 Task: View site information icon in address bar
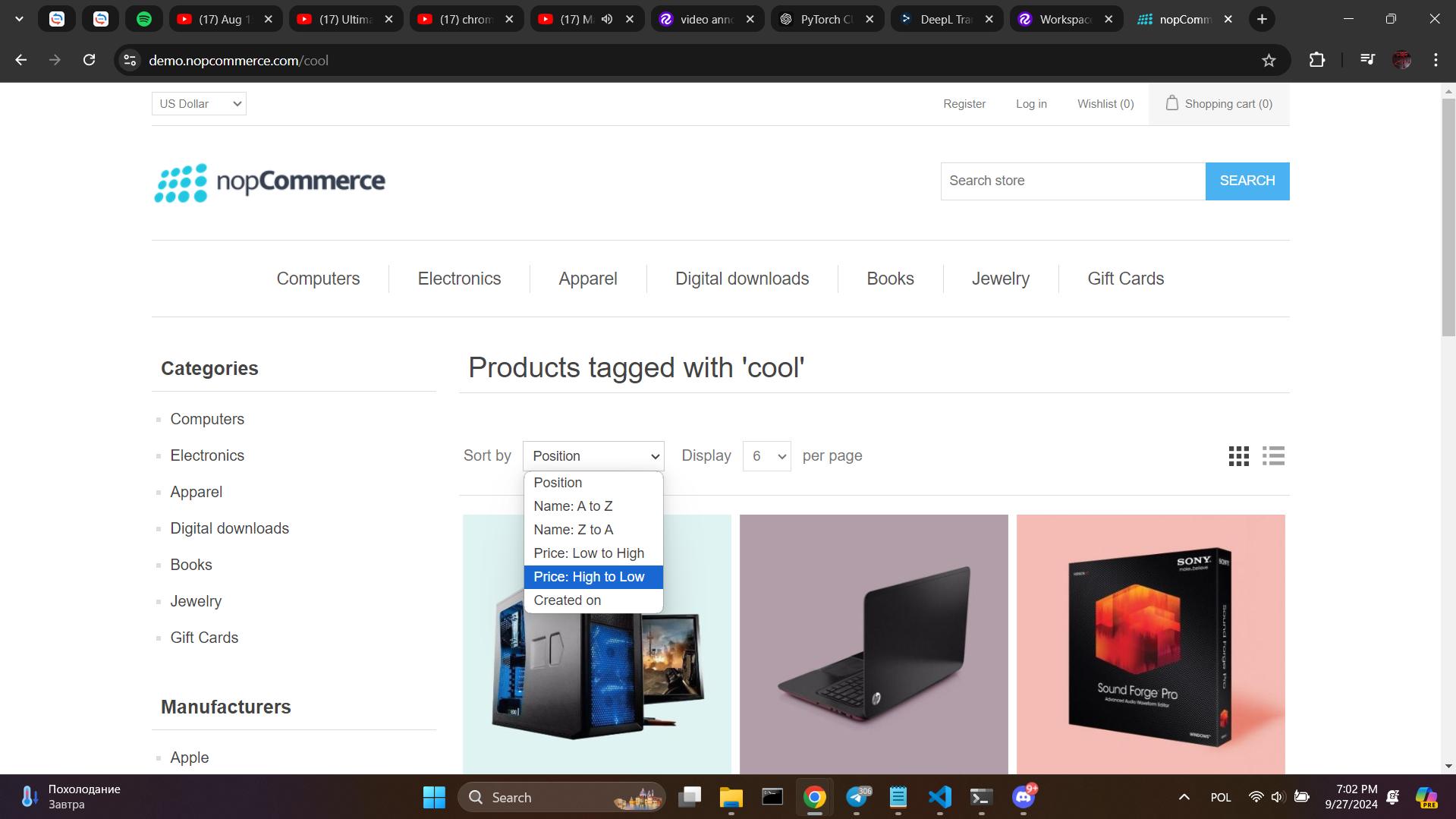[x=131, y=60]
